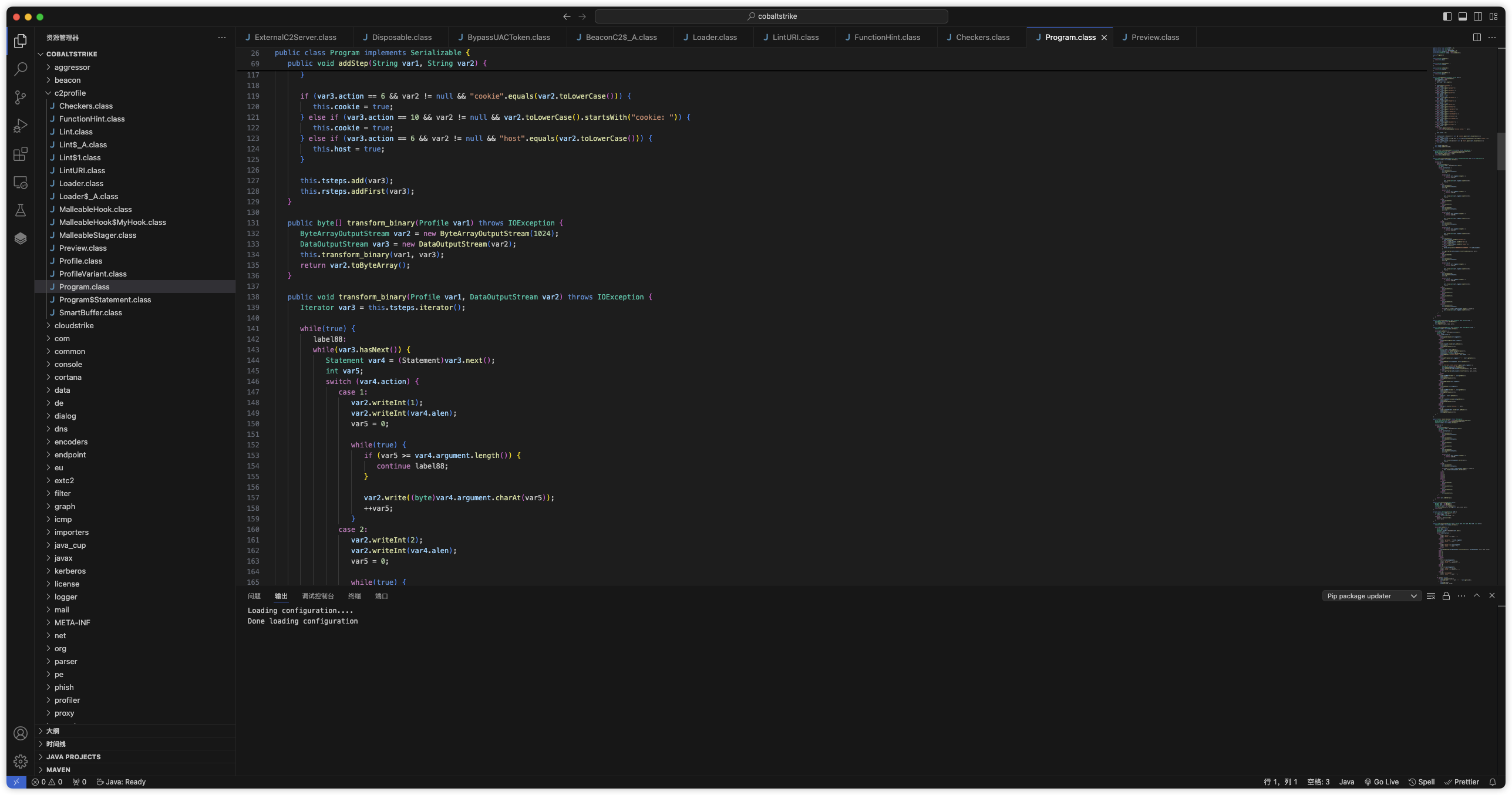This screenshot has height=795, width=1512.
Task: Open the Search view in activity bar
Action: [21, 69]
